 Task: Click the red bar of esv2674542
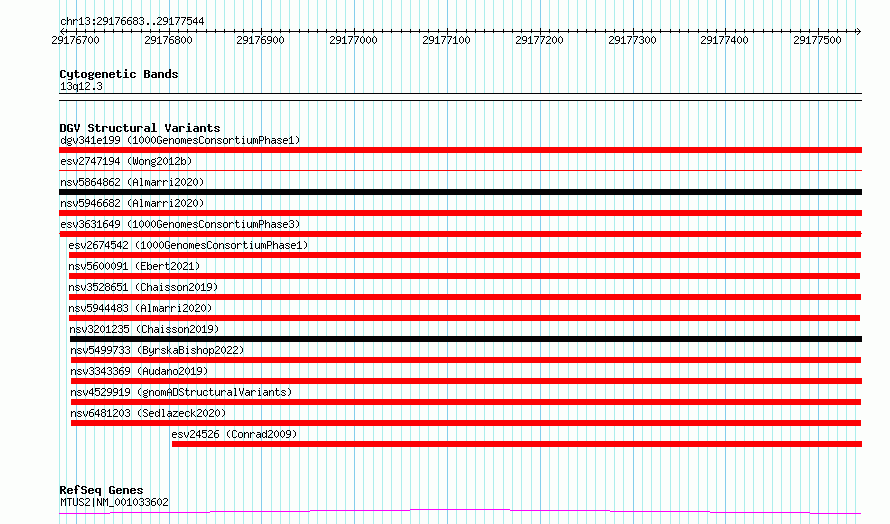click(464, 255)
